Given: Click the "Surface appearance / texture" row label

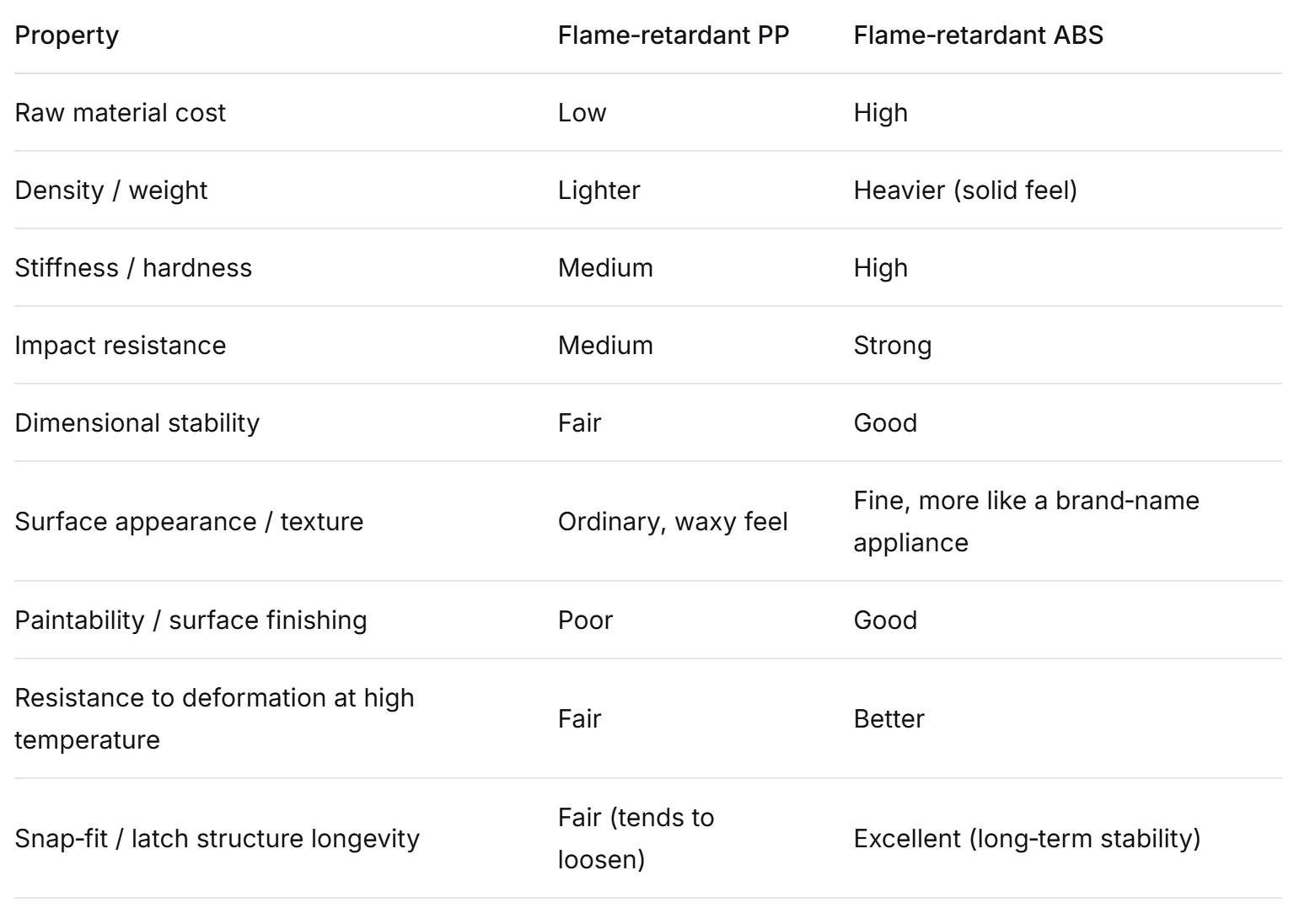Looking at the screenshot, I should click(x=189, y=522).
